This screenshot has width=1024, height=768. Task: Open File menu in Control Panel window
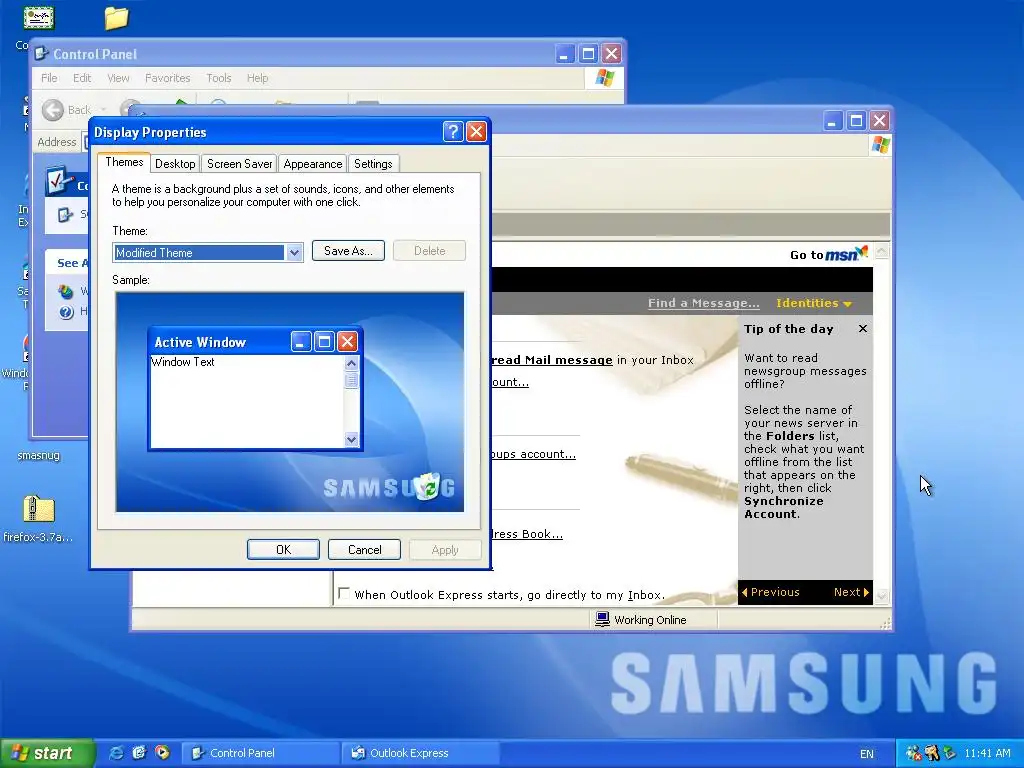(49, 78)
